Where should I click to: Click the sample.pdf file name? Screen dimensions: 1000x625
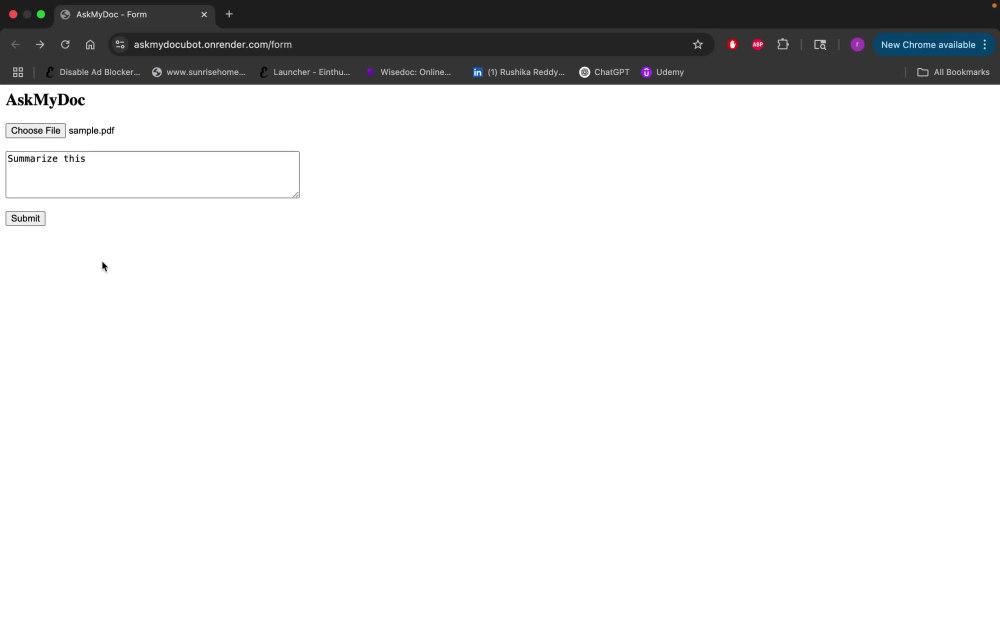[91, 131]
